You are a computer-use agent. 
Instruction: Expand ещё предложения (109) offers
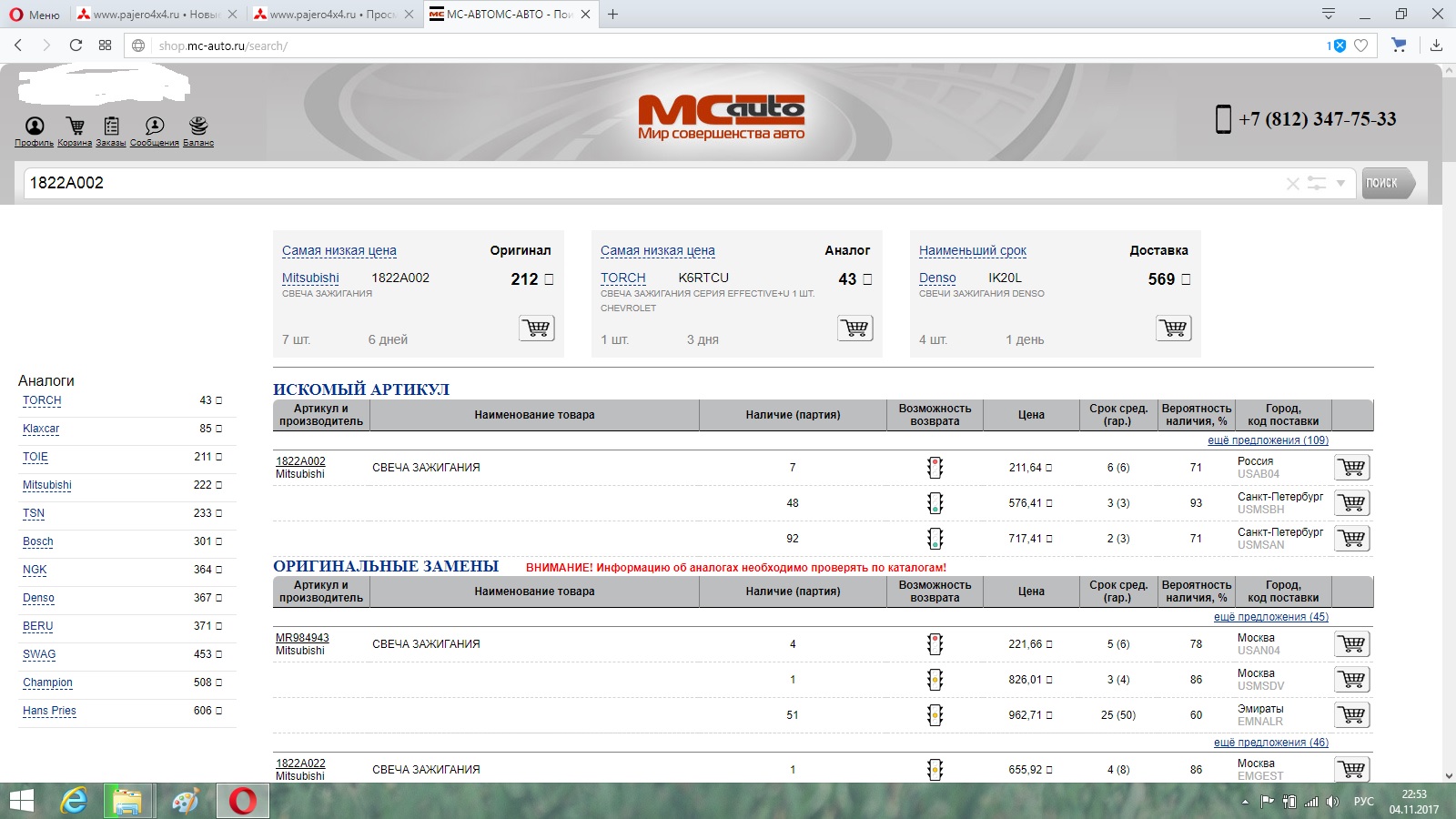(1268, 440)
